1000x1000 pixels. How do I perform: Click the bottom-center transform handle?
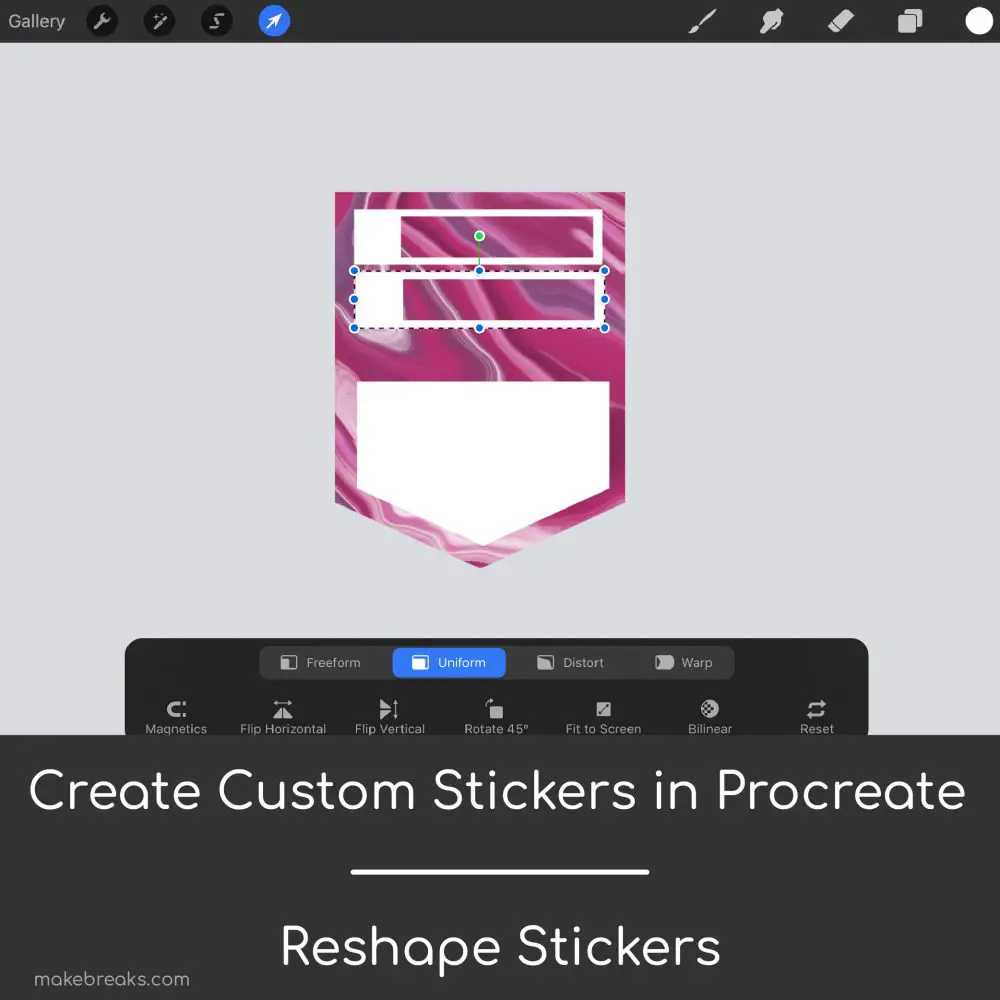pos(480,328)
